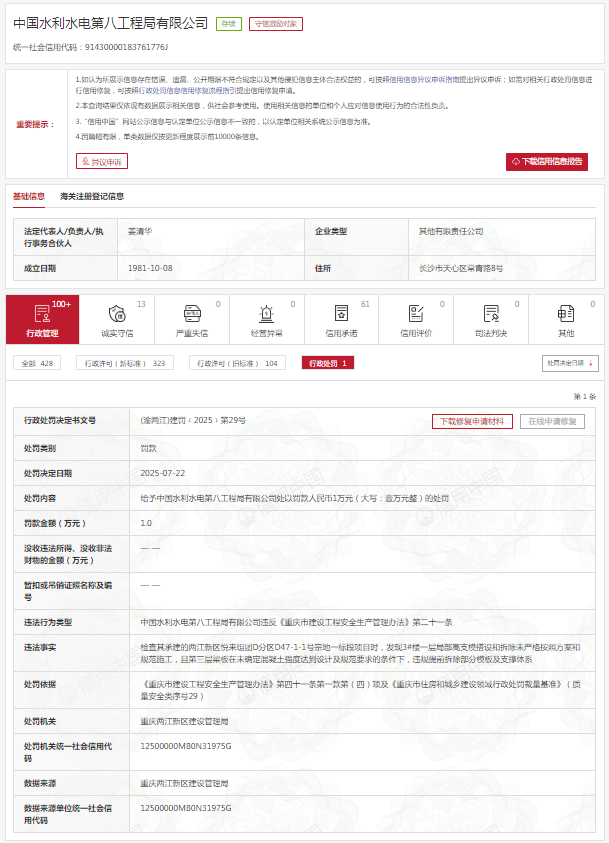The image size is (609, 843).
Task: Select the 违法行为类型 value text
Action: [x=296, y=622]
